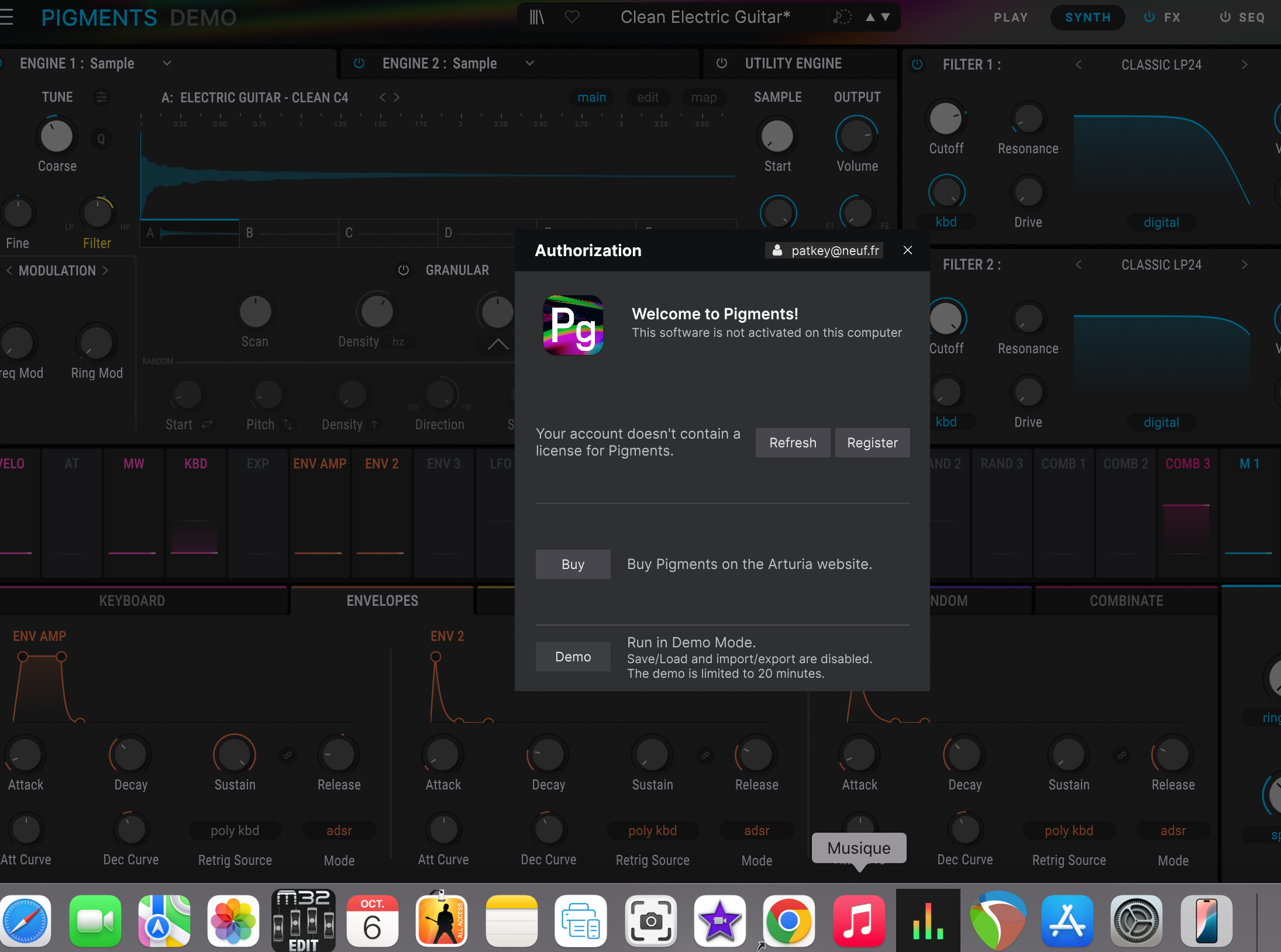The image size is (1281, 952).
Task: Click the Pigments Pg logo icon
Action: 573,325
